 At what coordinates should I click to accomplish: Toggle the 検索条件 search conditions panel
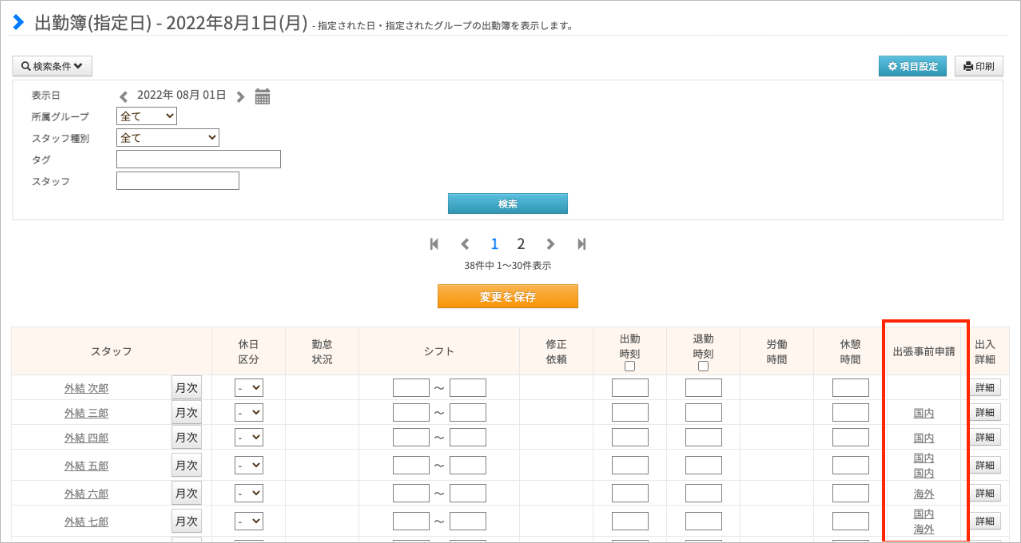pos(52,66)
